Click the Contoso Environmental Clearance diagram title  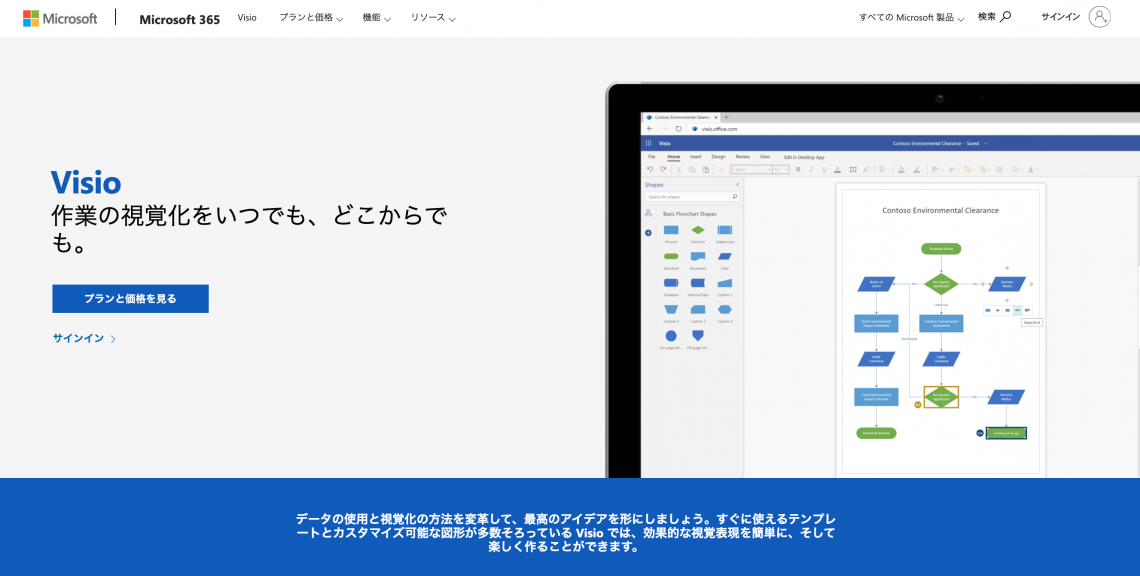(940, 210)
